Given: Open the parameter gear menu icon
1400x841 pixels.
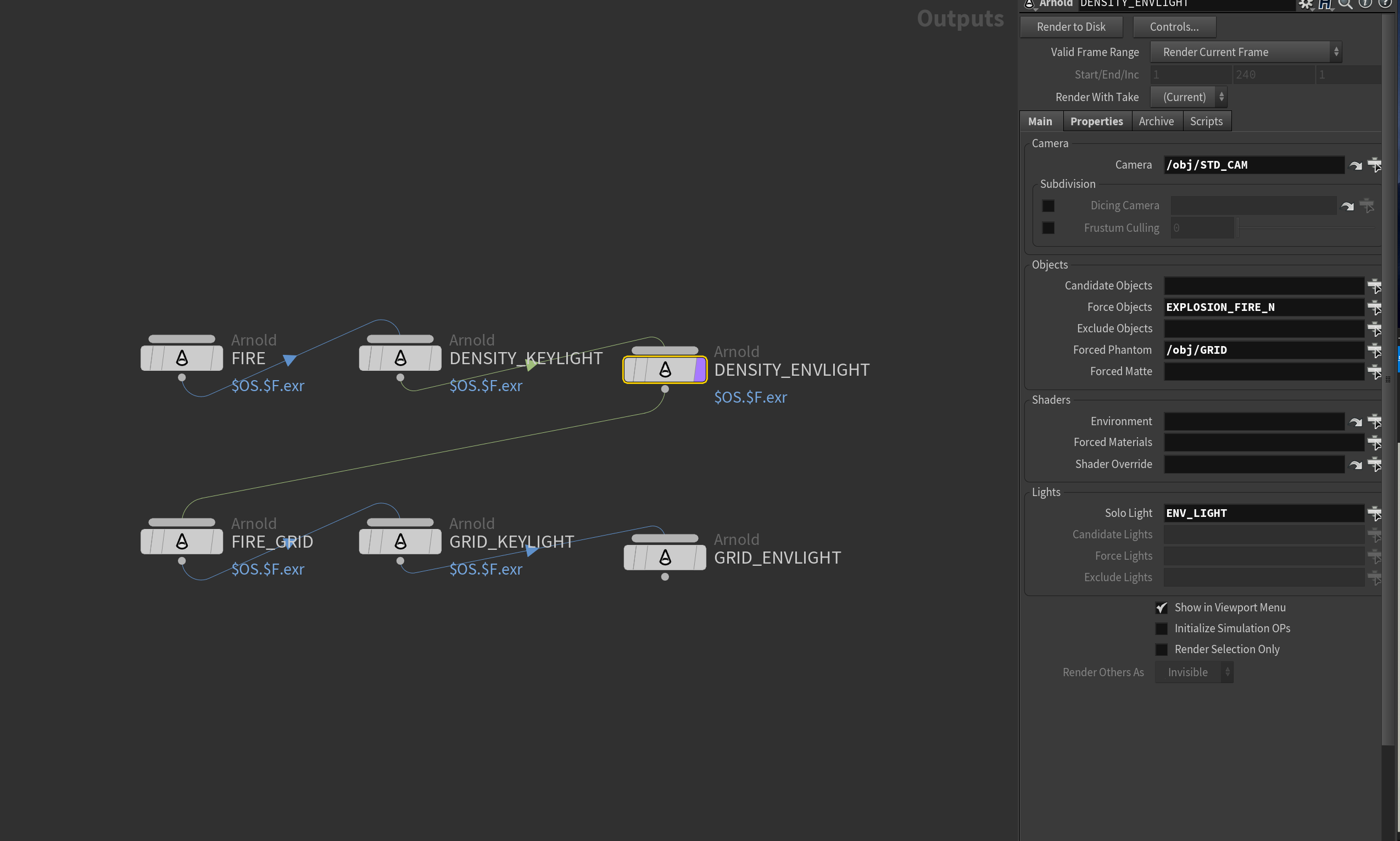Looking at the screenshot, I should click(x=1306, y=4).
